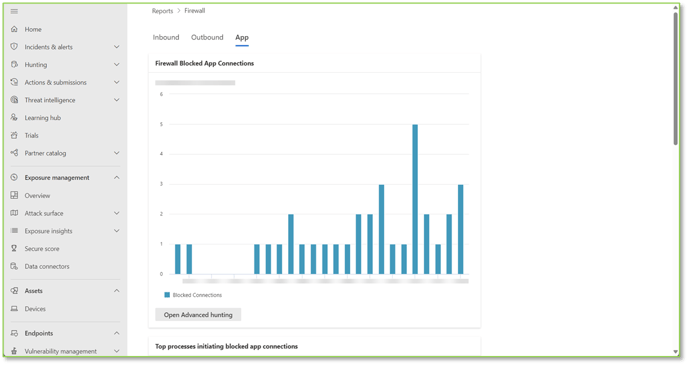Select the App tab

coord(242,38)
